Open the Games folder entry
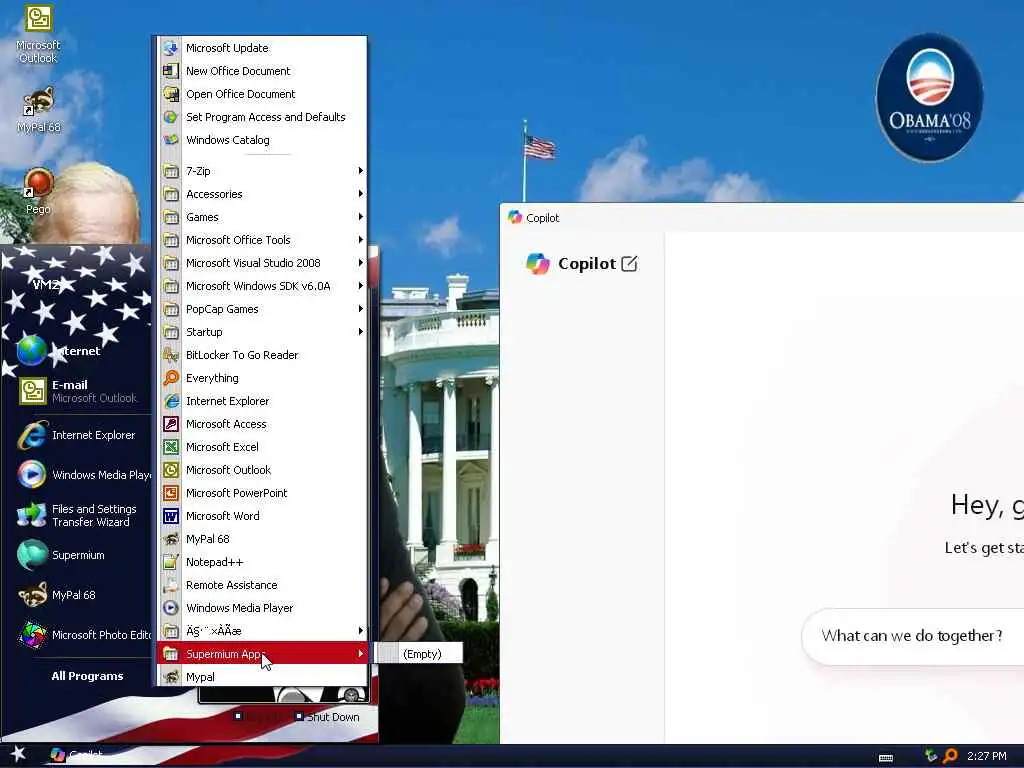 point(262,217)
